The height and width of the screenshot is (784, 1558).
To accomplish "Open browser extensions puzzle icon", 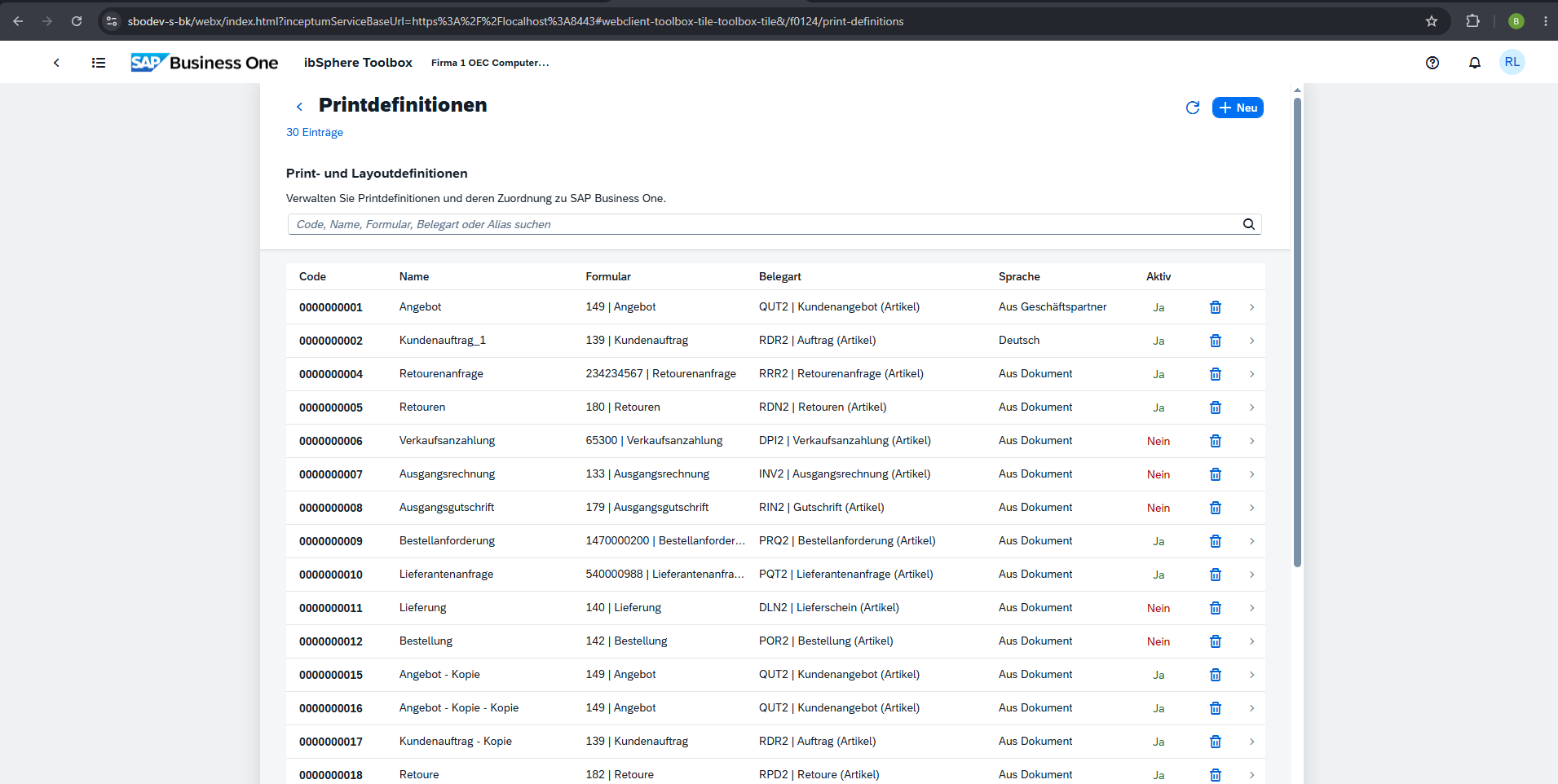I will (1472, 21).
